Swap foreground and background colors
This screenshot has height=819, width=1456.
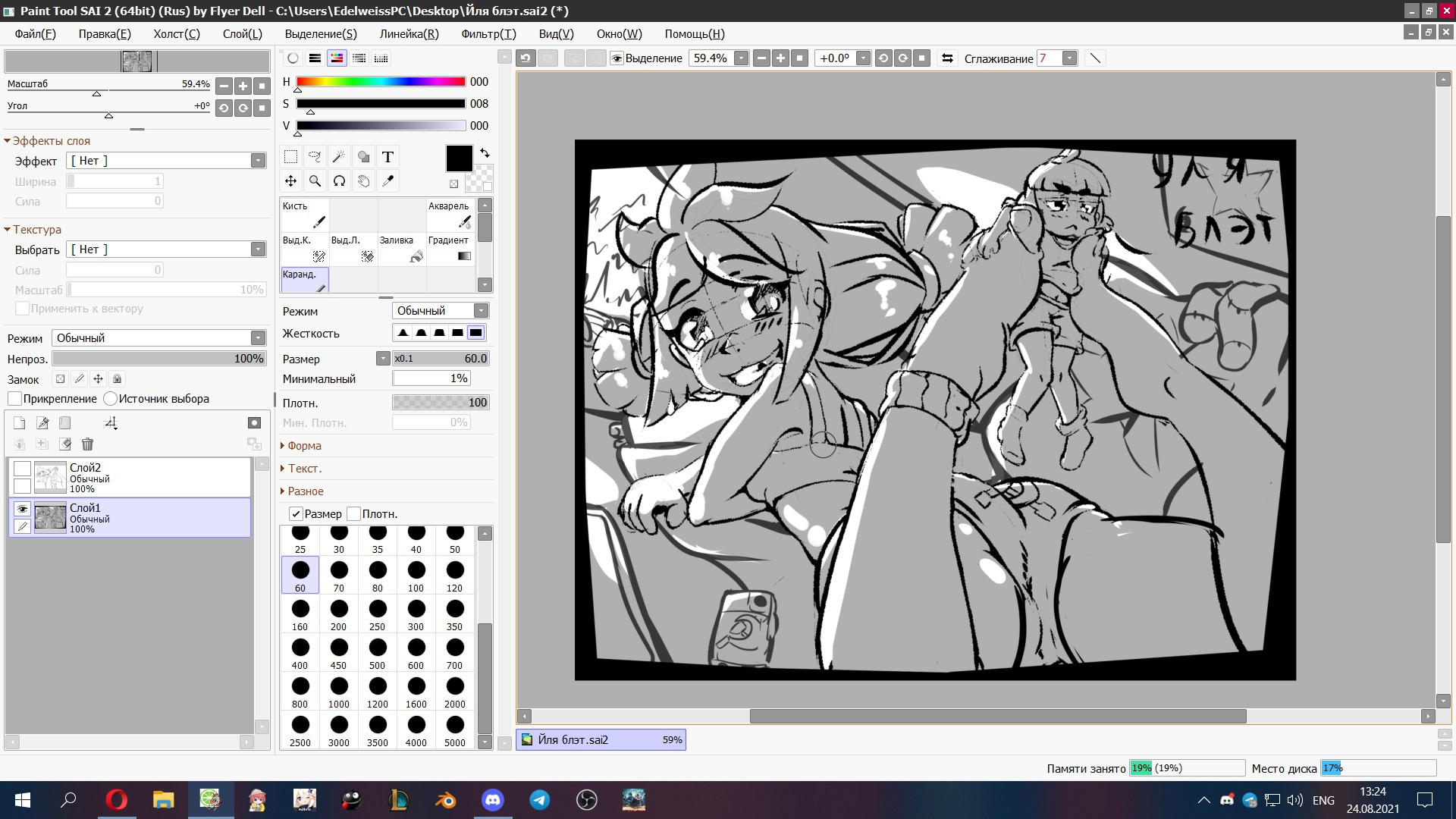click(485, 152)
